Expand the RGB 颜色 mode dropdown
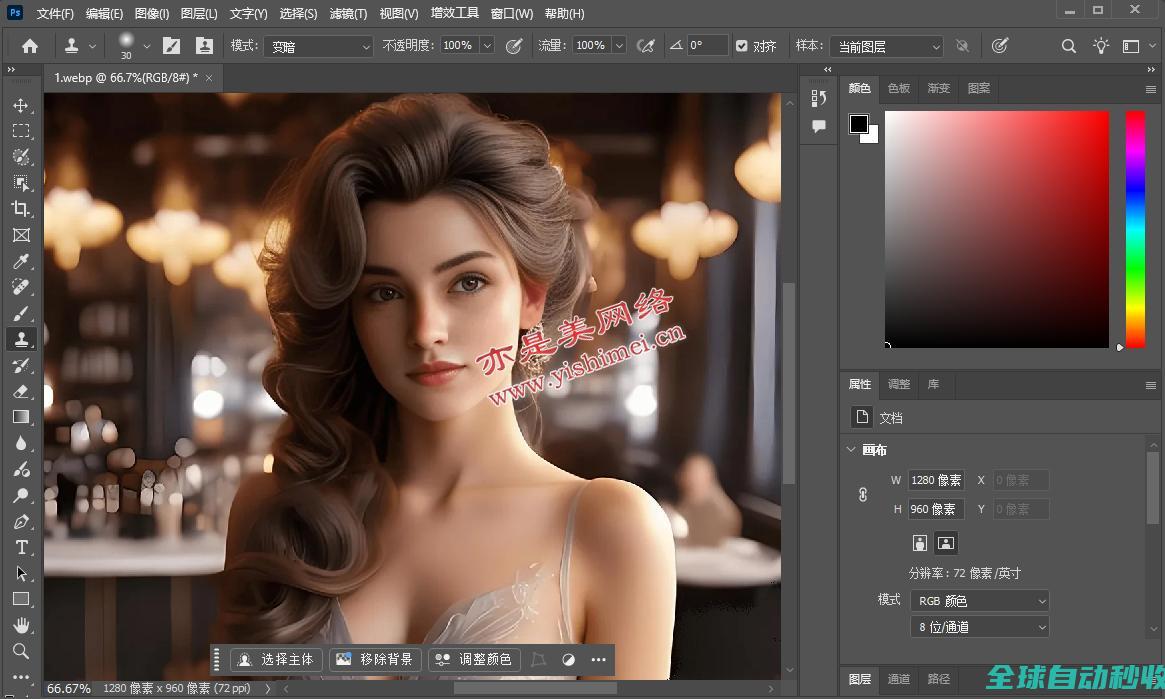This screenshot has height=699, width=1165. 979,601
